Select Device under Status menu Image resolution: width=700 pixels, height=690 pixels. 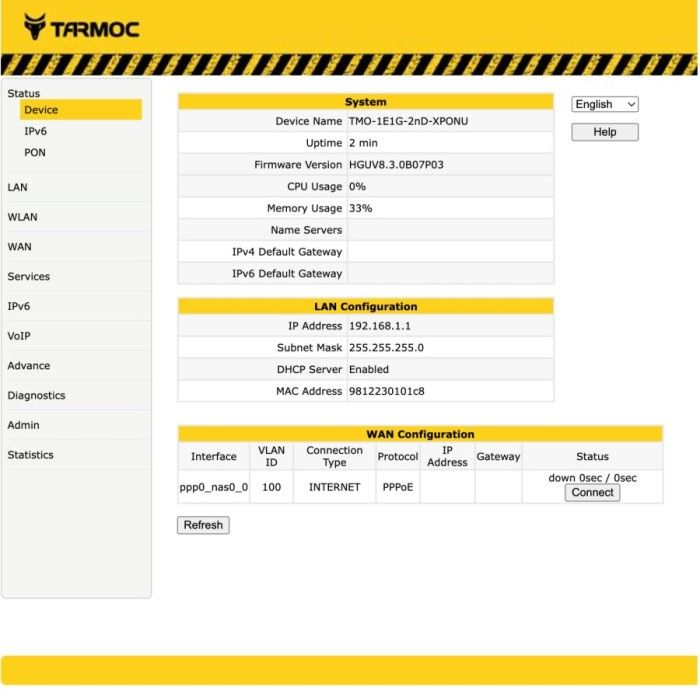coord(41,110)
